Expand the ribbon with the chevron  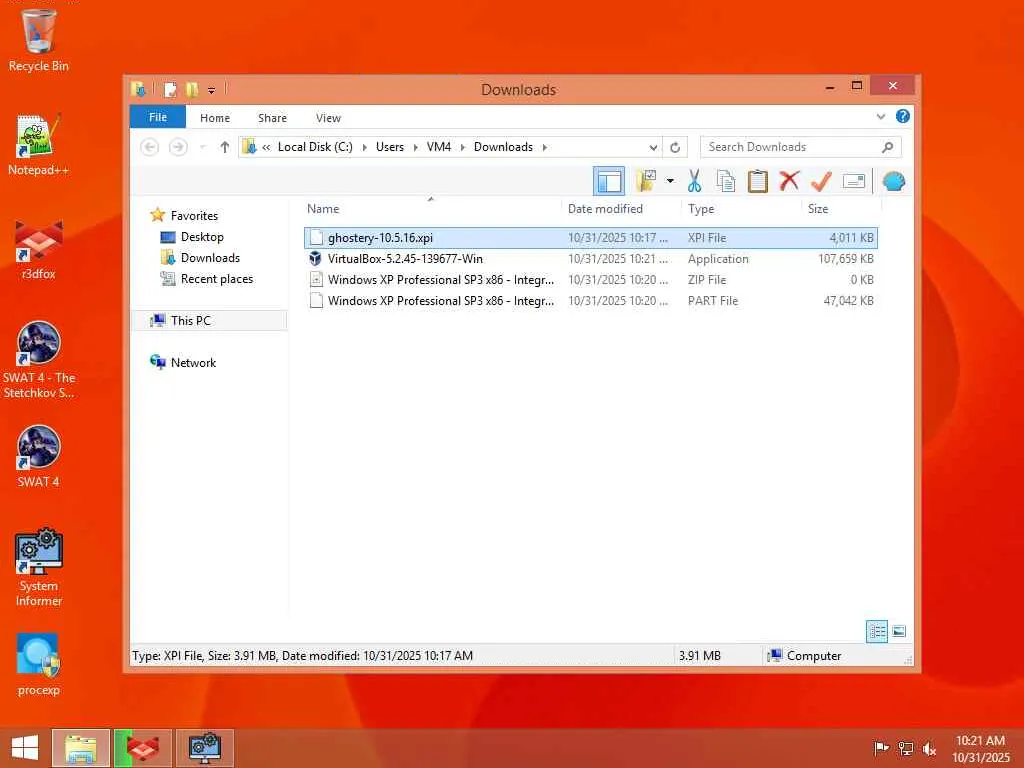(881, 116)
